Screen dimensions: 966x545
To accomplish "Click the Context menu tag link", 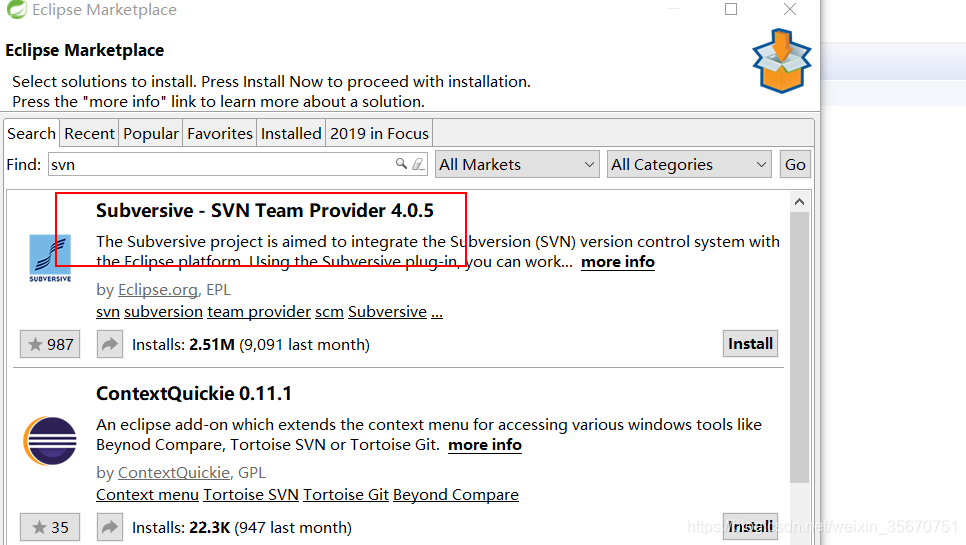I will (x=147, y=495).
